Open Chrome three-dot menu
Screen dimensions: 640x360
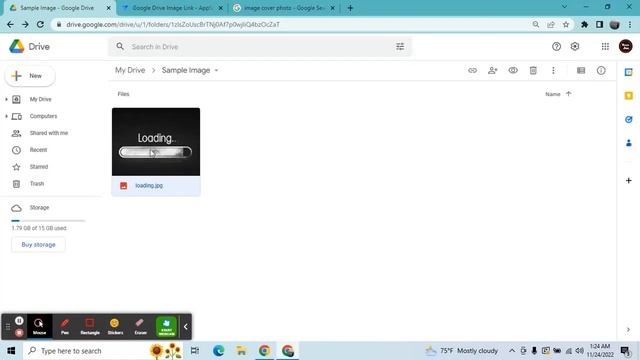tap(630, 24)
